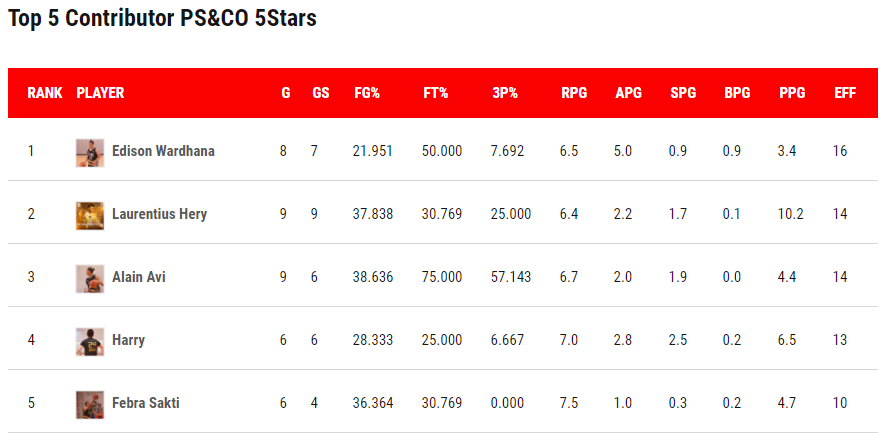884x433 pixels.
Task: Sort table by PLAYER column header
Action: coord(100,93)
